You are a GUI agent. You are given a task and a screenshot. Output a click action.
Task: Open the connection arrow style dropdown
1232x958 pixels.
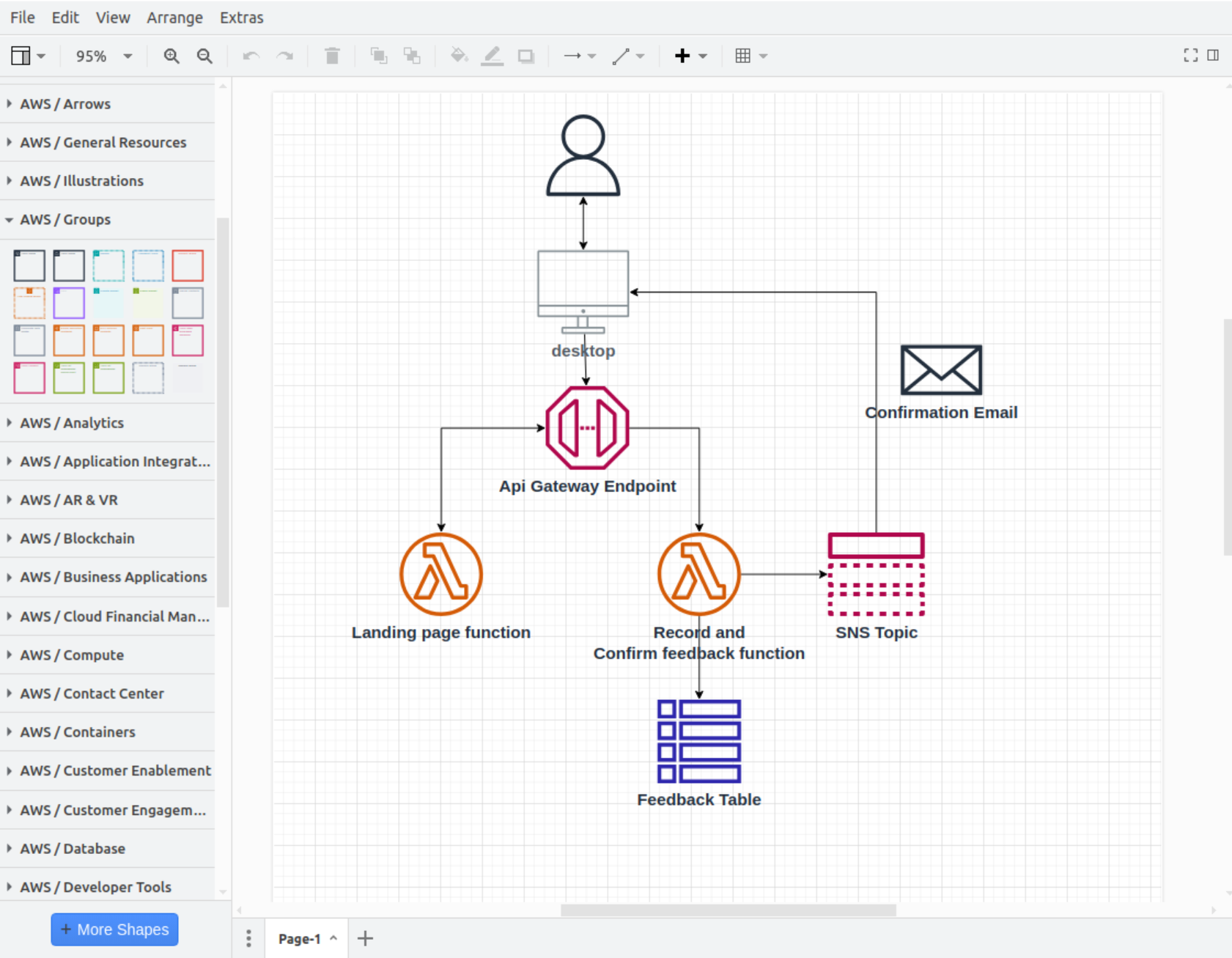coord(579,56)
